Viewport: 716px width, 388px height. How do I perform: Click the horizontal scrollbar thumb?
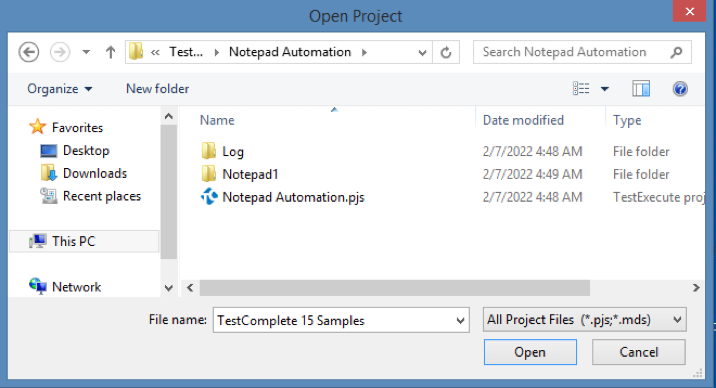point(395,288)
